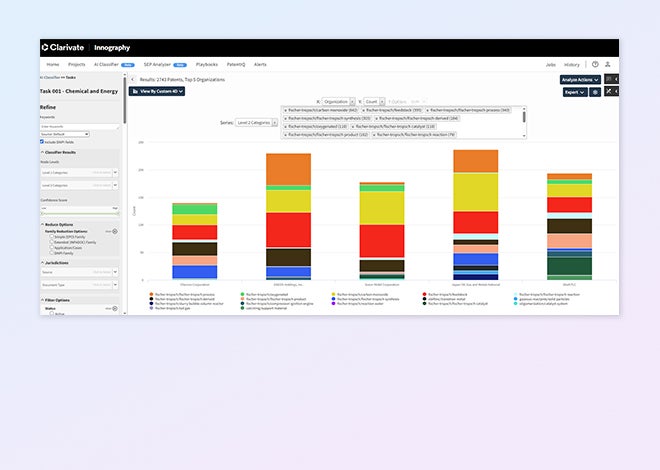Open the Analyze Actions dropdown
The image size is (660, 470).
pos(580,79)
